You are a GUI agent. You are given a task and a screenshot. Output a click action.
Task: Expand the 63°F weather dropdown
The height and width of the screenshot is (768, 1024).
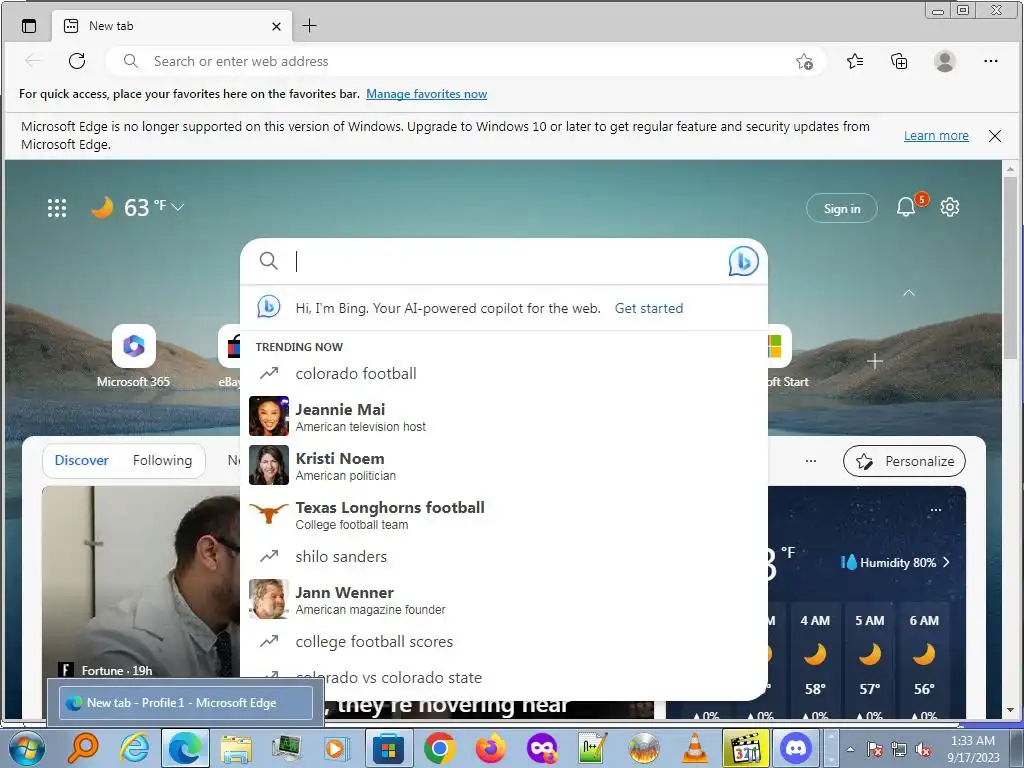pos(178,207)
